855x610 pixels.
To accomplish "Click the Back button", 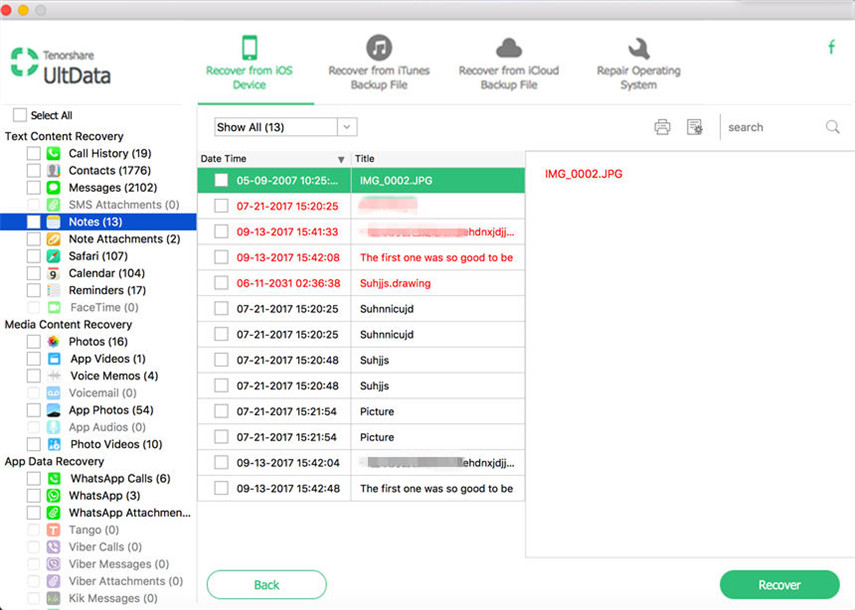I will (267, 585).
